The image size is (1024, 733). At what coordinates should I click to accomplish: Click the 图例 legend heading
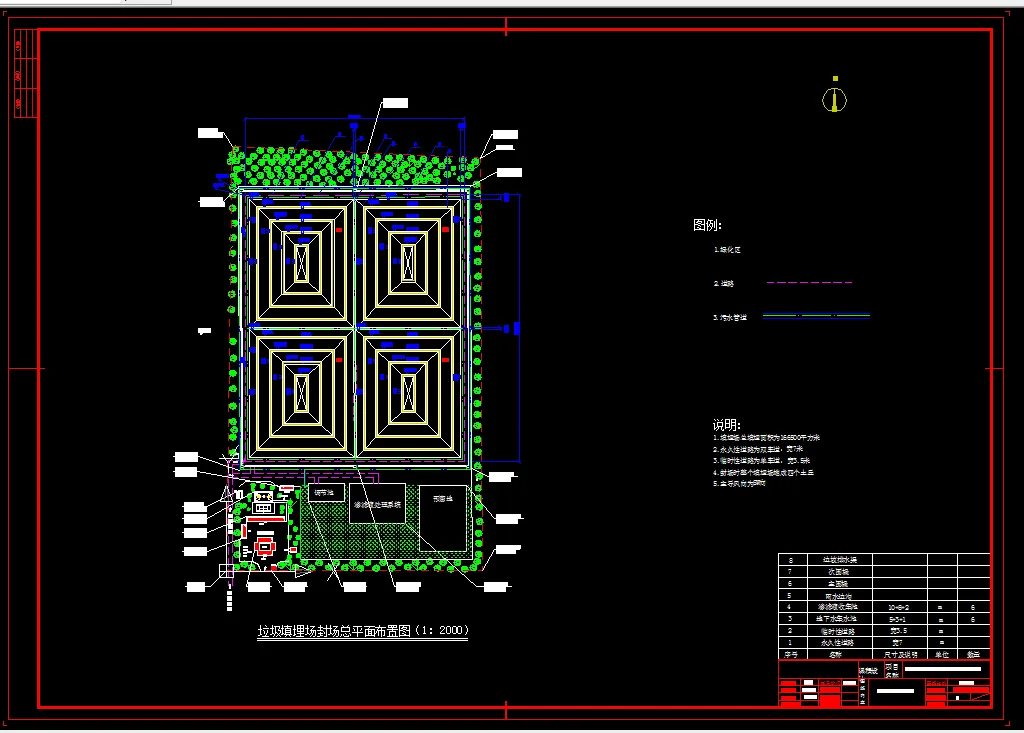(x=707, y=225)
